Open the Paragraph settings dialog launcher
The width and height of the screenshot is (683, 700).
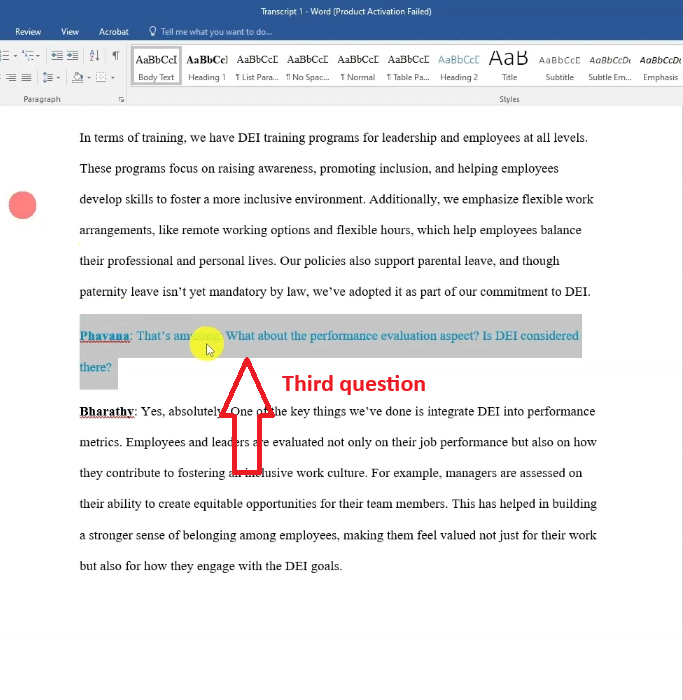pyautogui.click(x=121, y=100)
